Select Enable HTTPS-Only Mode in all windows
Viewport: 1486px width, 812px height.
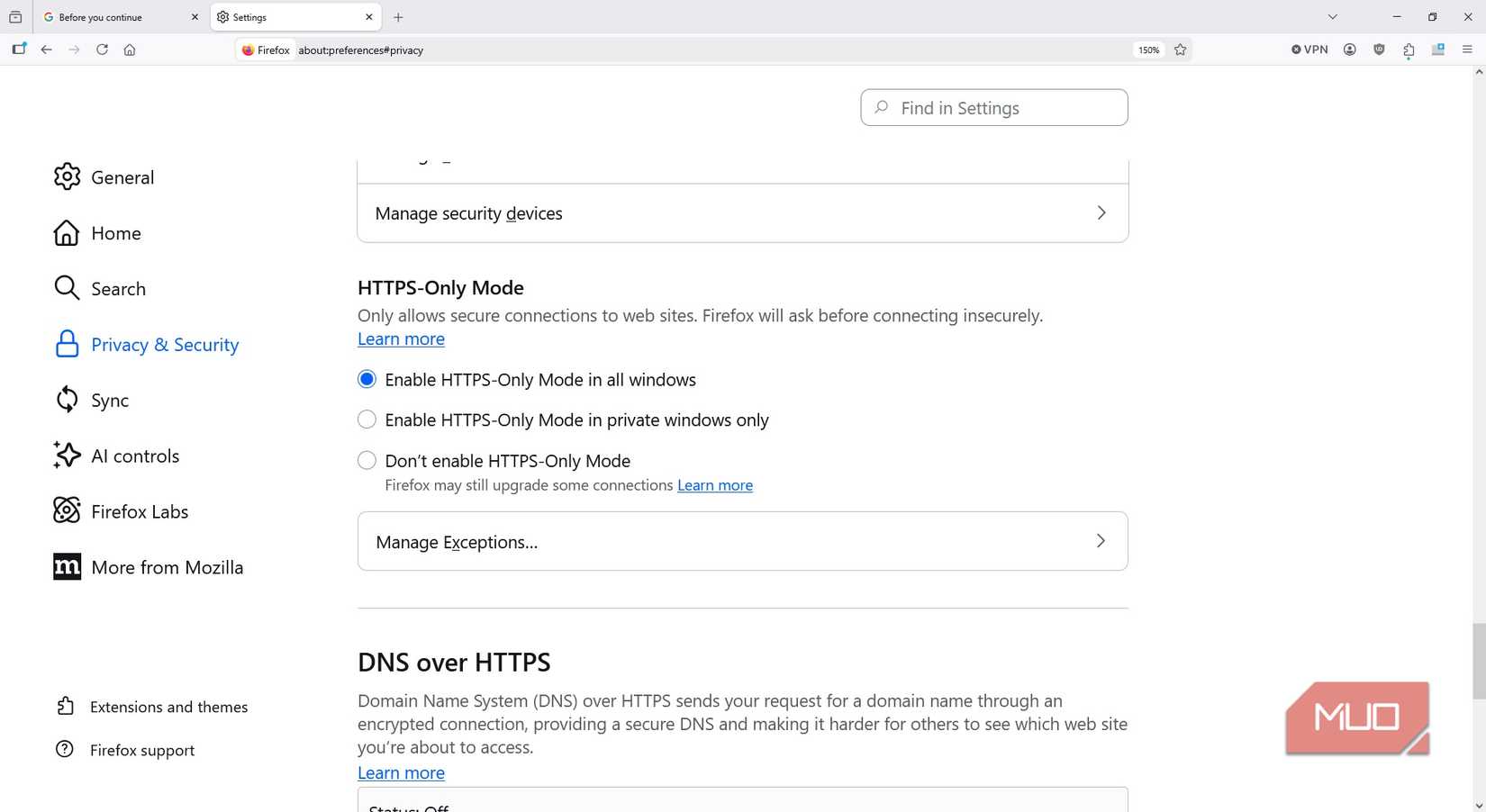367,379
